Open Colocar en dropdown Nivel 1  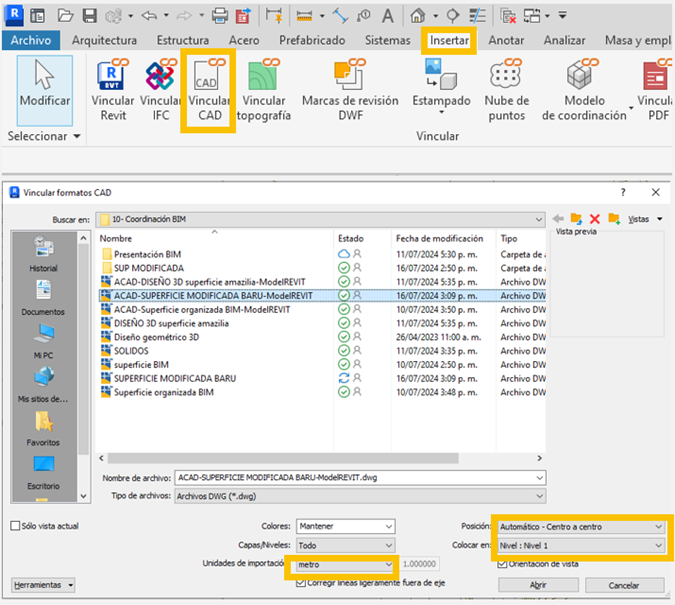tap(581, 546)
